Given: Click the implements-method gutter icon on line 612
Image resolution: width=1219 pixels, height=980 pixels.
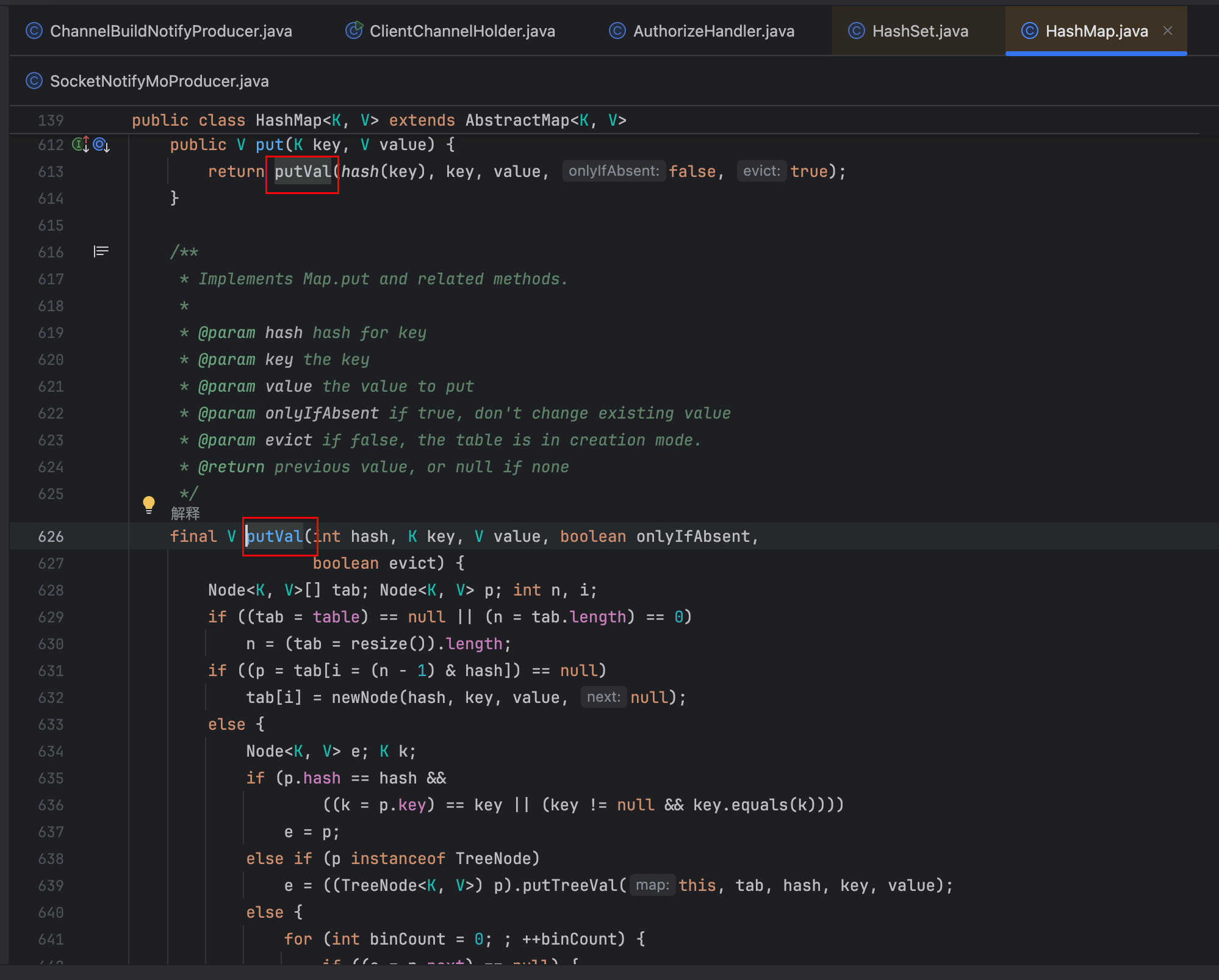Looking at the screenshot, I should coord(81,145).
